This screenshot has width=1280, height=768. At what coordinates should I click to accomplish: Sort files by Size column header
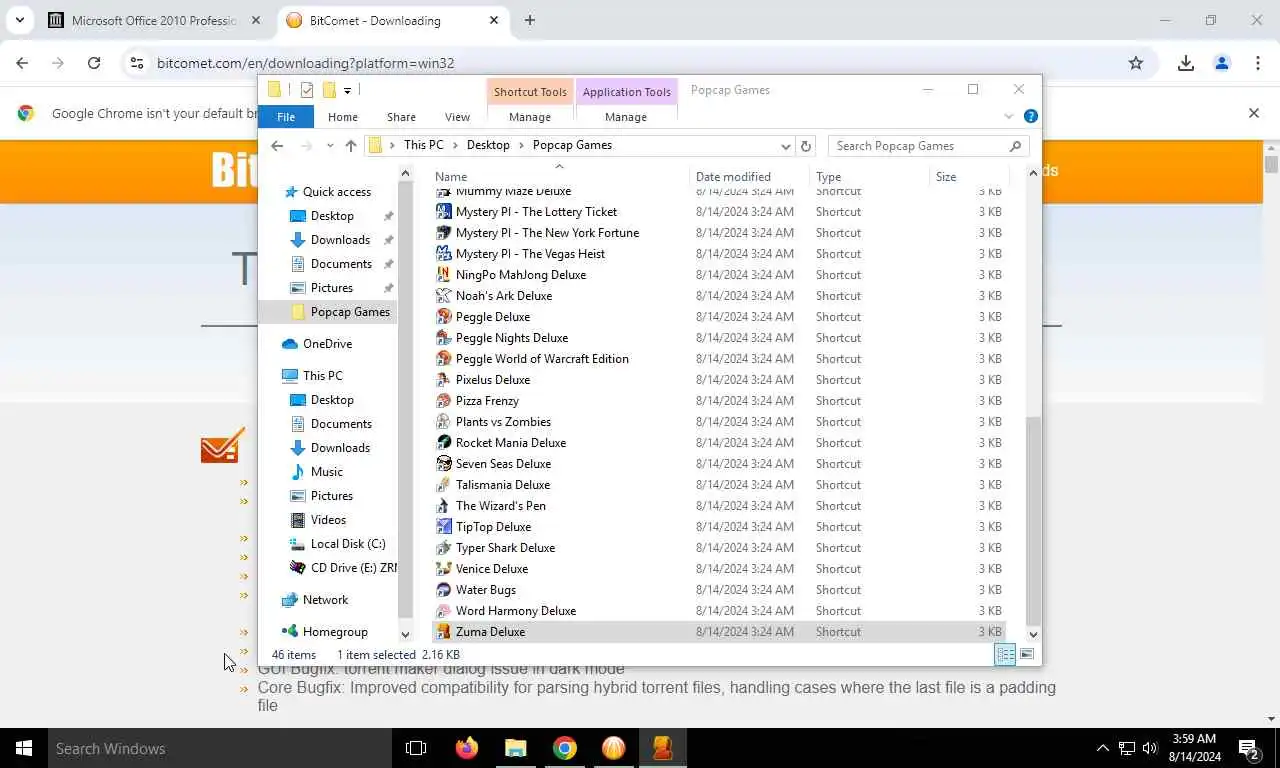(x=967, y=177)
